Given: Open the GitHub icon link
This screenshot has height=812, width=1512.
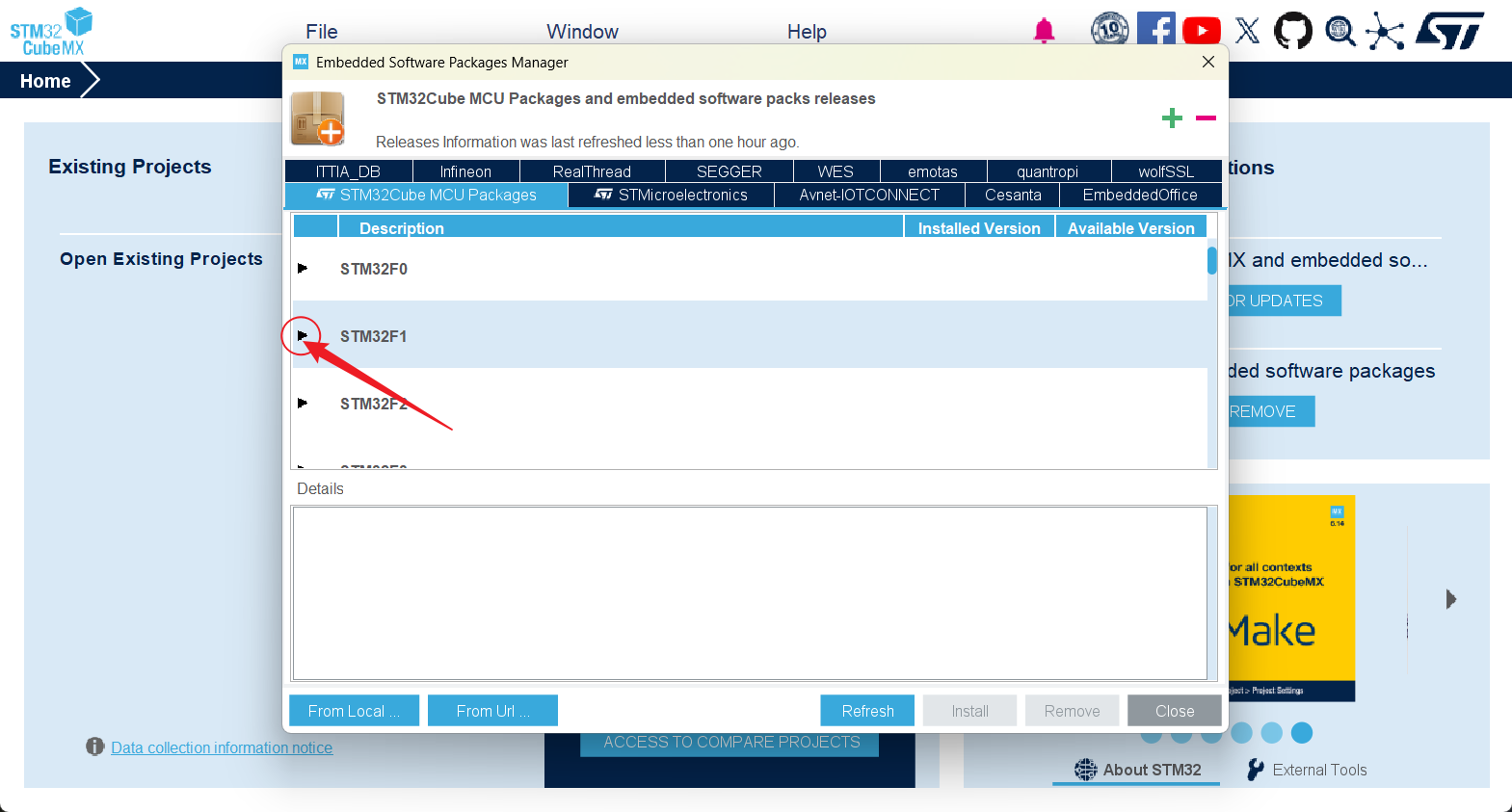Looking at the screenshot, I should coord(1293,31).
